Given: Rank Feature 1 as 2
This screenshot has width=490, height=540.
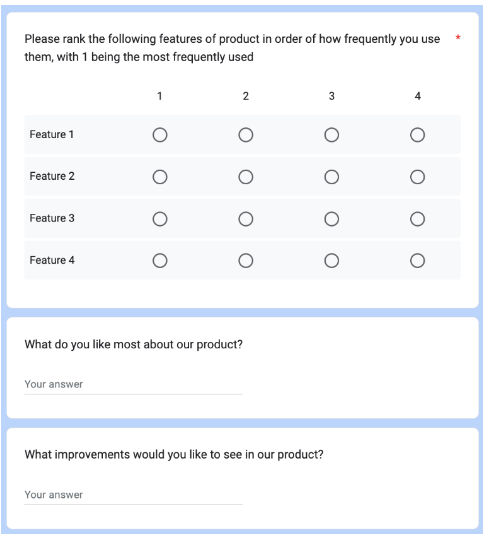Looking at the screenshot, I should [248, 136].
